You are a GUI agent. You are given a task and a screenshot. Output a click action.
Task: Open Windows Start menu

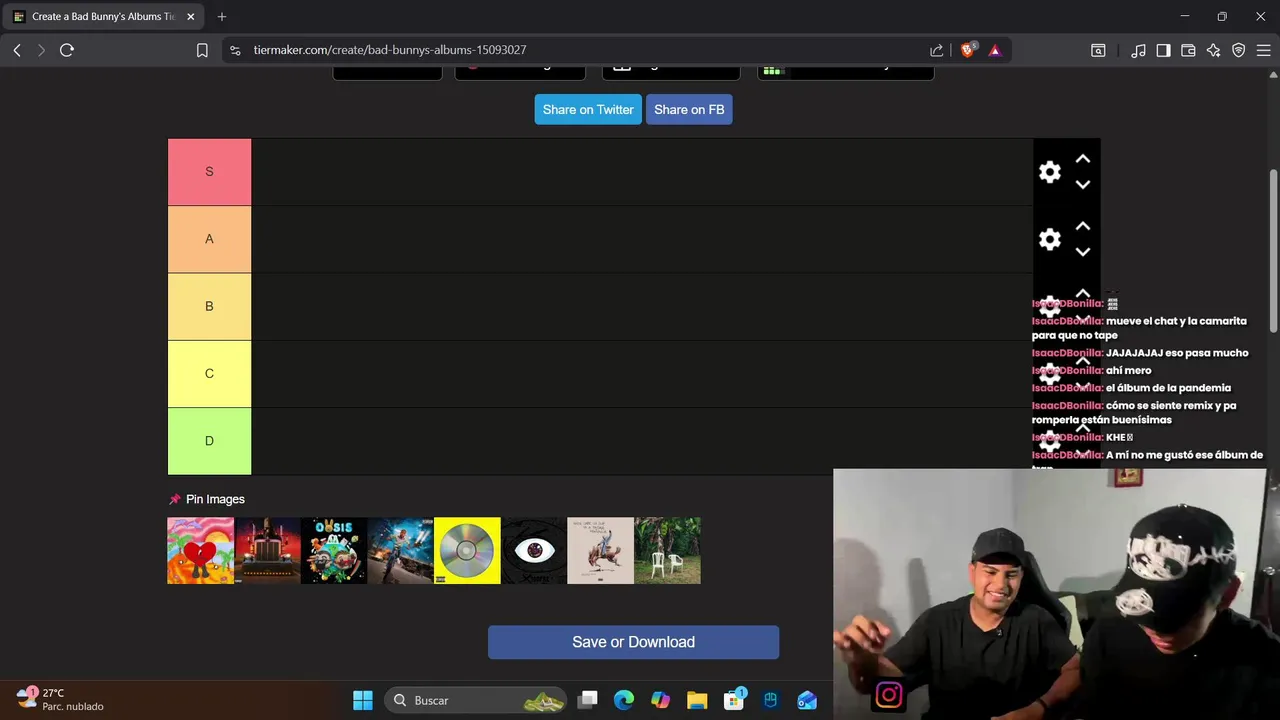pos(363,700)
